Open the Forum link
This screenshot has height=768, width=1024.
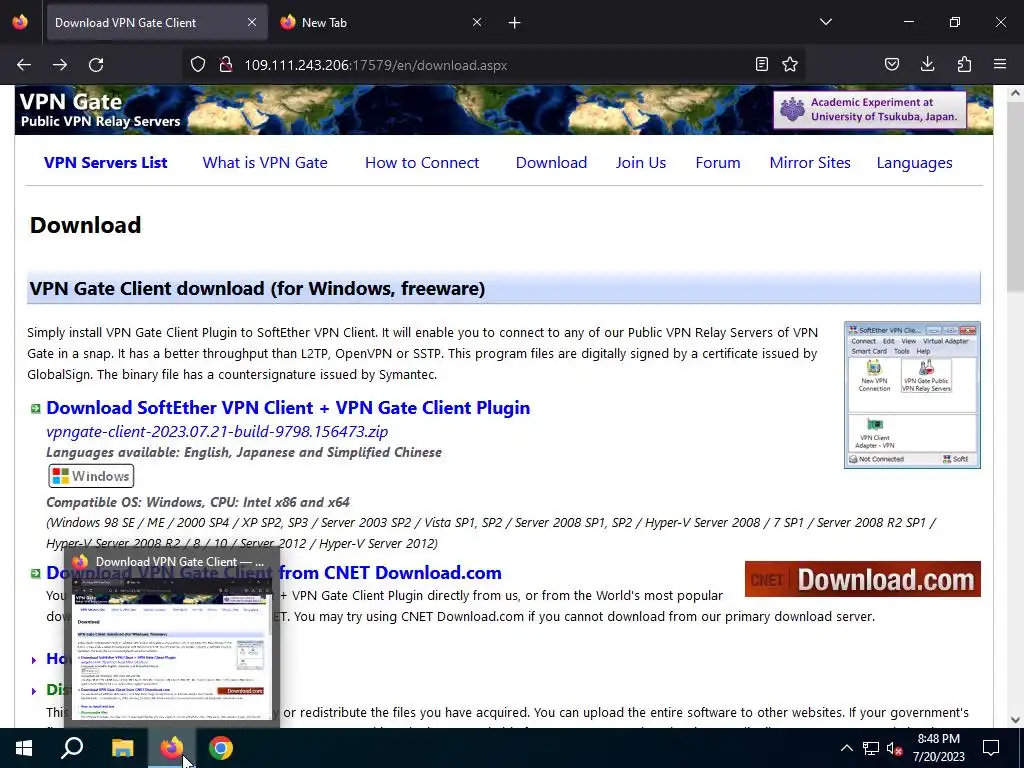tap(718, 163)
